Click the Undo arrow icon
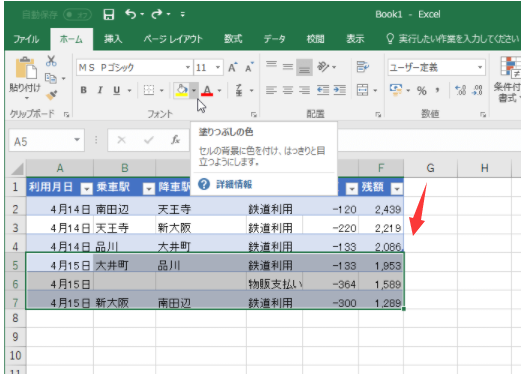The image size is (524, 374). [x=131, y=14]
